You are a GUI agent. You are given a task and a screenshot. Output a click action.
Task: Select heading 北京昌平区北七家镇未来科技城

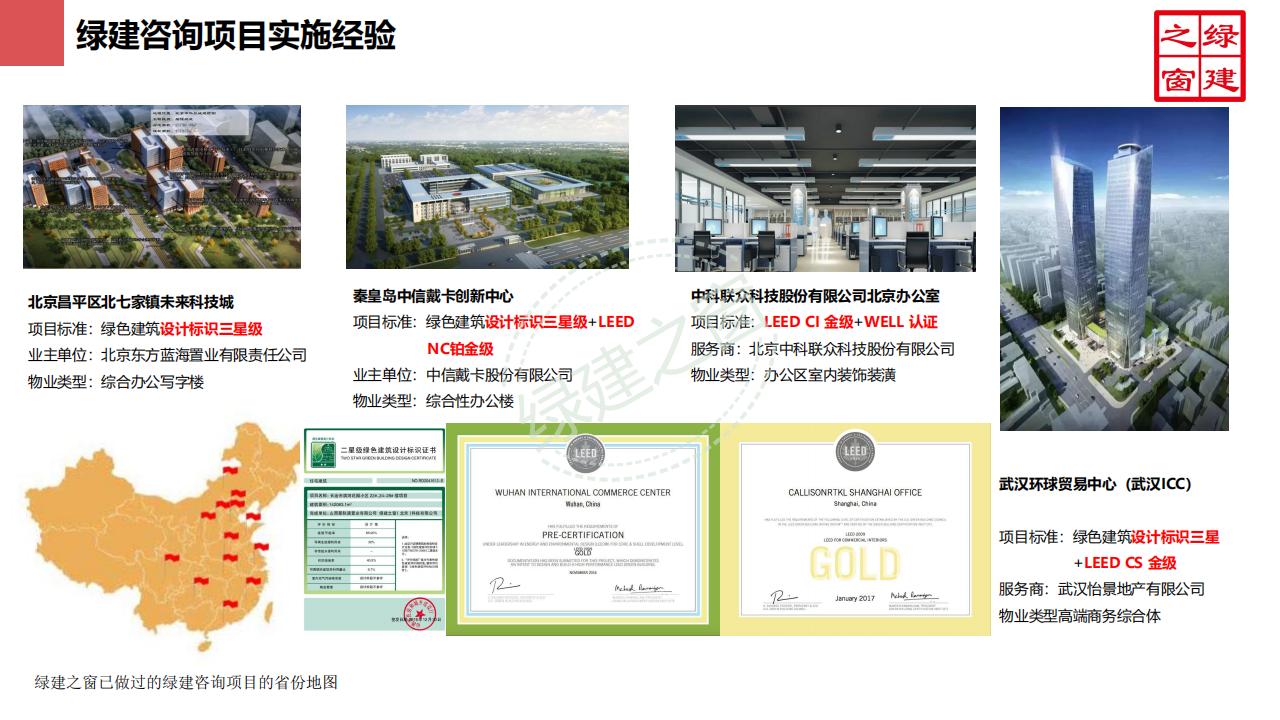tap(131, 301)
